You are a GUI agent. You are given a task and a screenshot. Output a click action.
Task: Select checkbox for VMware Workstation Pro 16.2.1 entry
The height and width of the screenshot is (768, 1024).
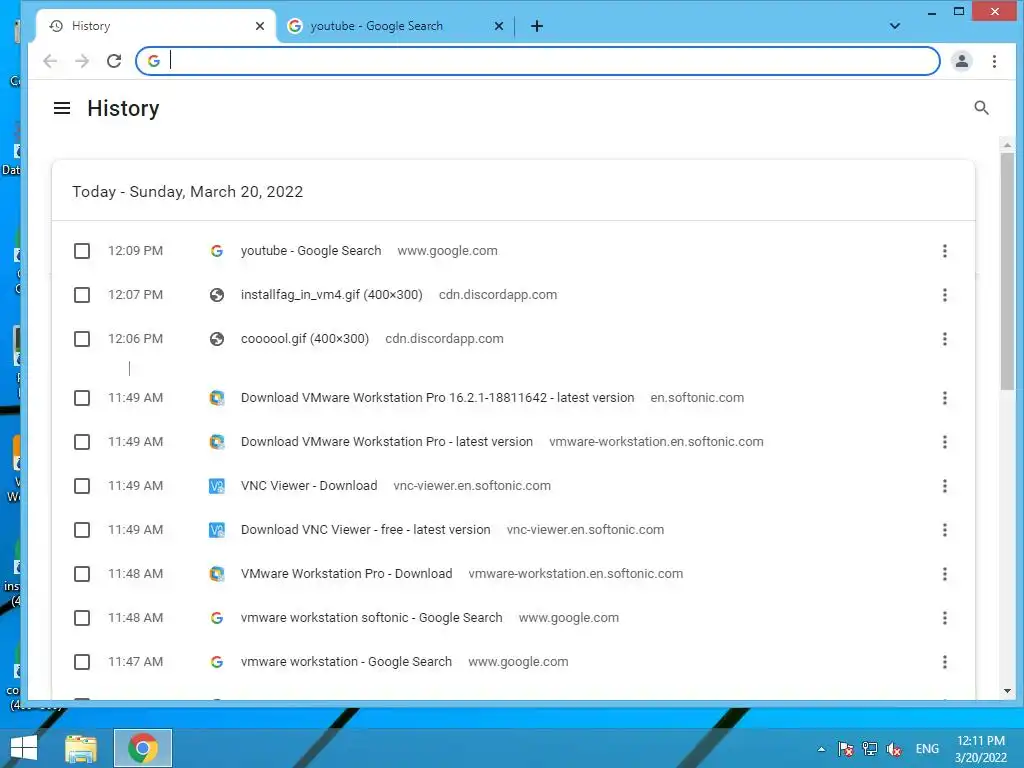pos(82,398)
